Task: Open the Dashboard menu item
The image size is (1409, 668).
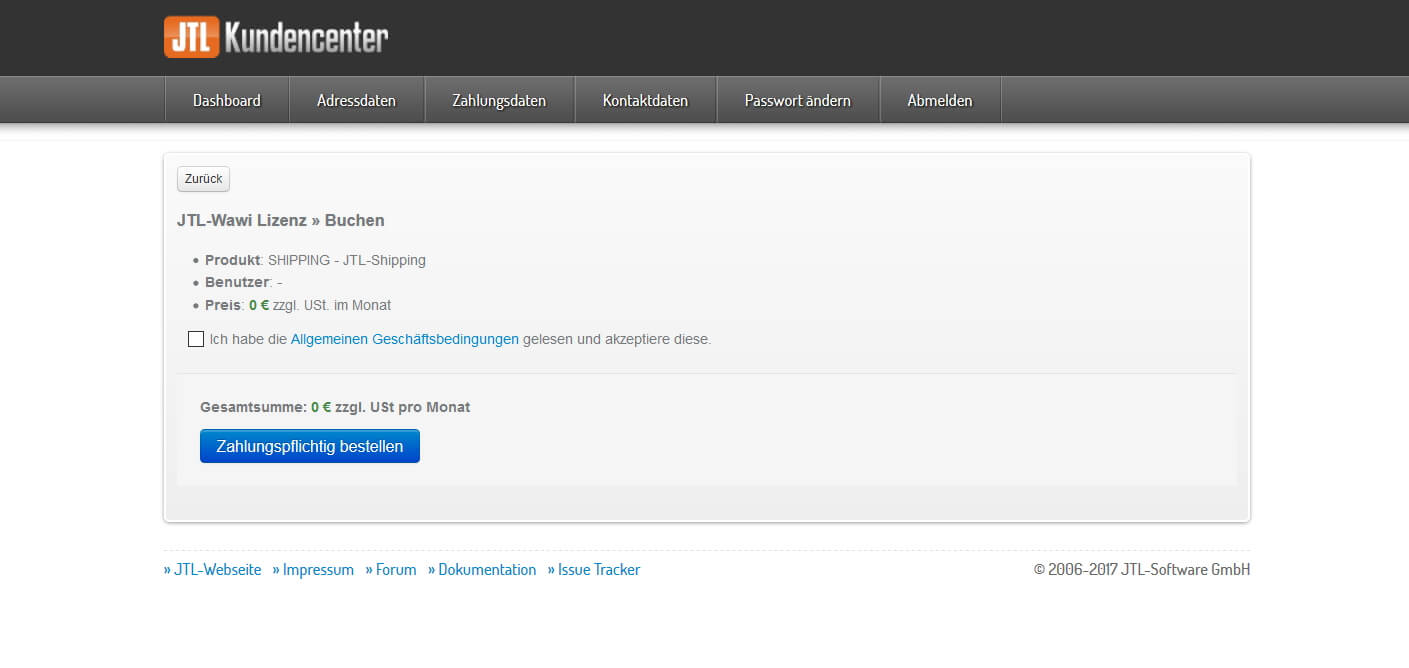Action: (227, 100)
